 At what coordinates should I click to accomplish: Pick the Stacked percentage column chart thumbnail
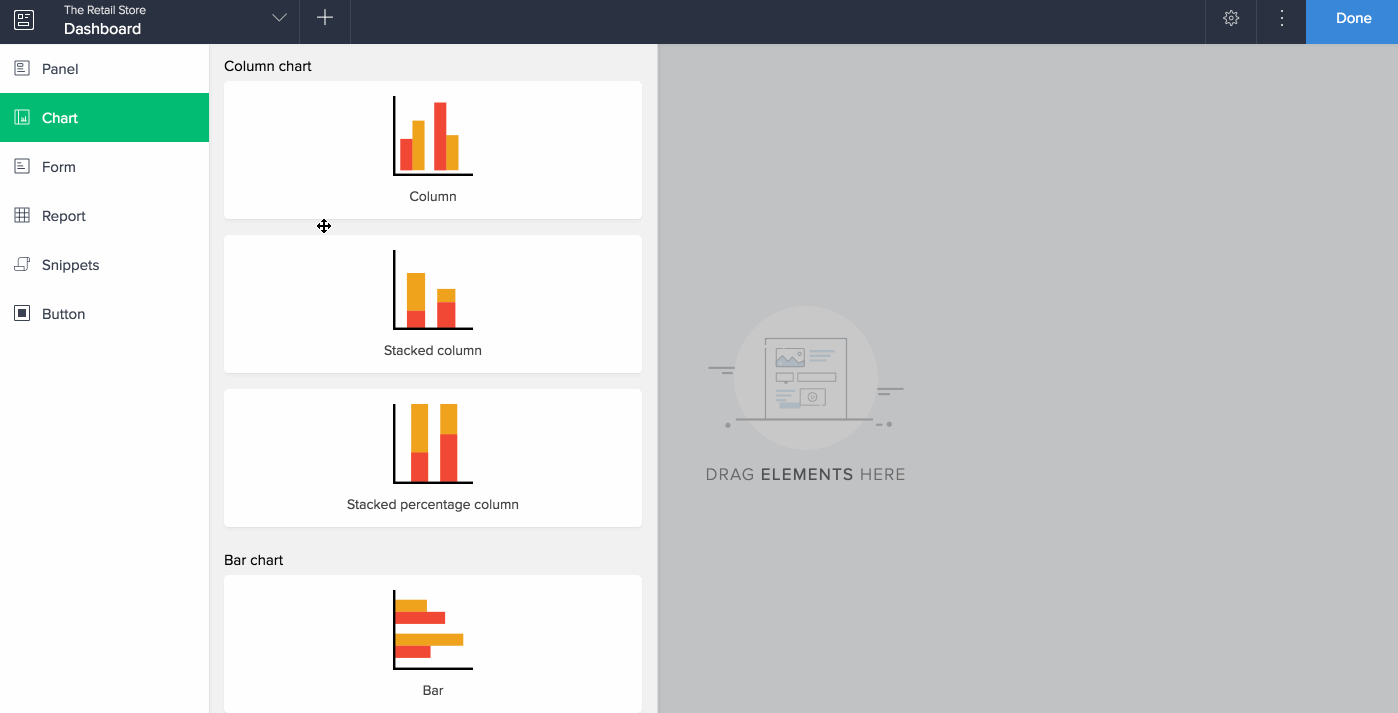pos(433,458)
